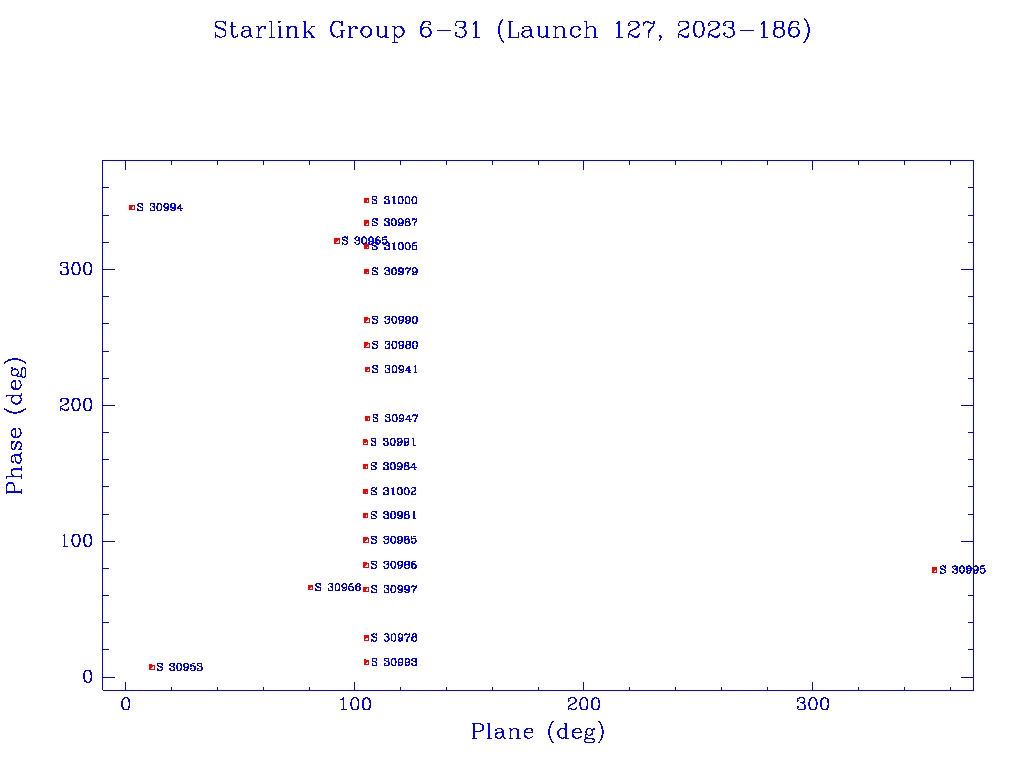Screen dimensions: 1024x768
Task: Select the satellite label S 30984
Action: click(393, 466)
